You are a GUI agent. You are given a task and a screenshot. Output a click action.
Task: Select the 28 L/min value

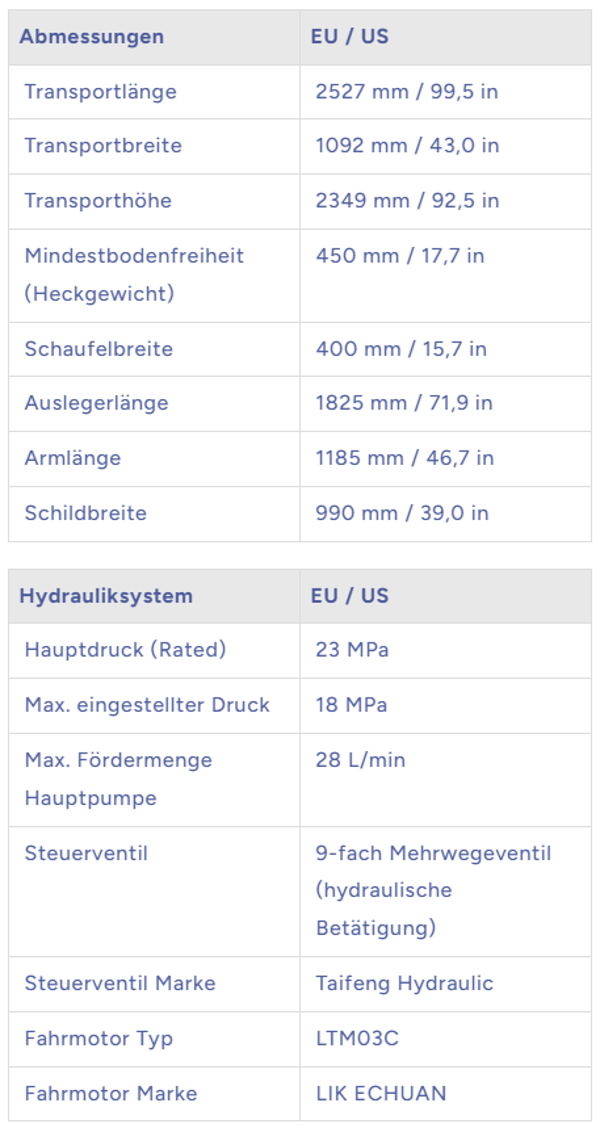(x=360, y=760)
